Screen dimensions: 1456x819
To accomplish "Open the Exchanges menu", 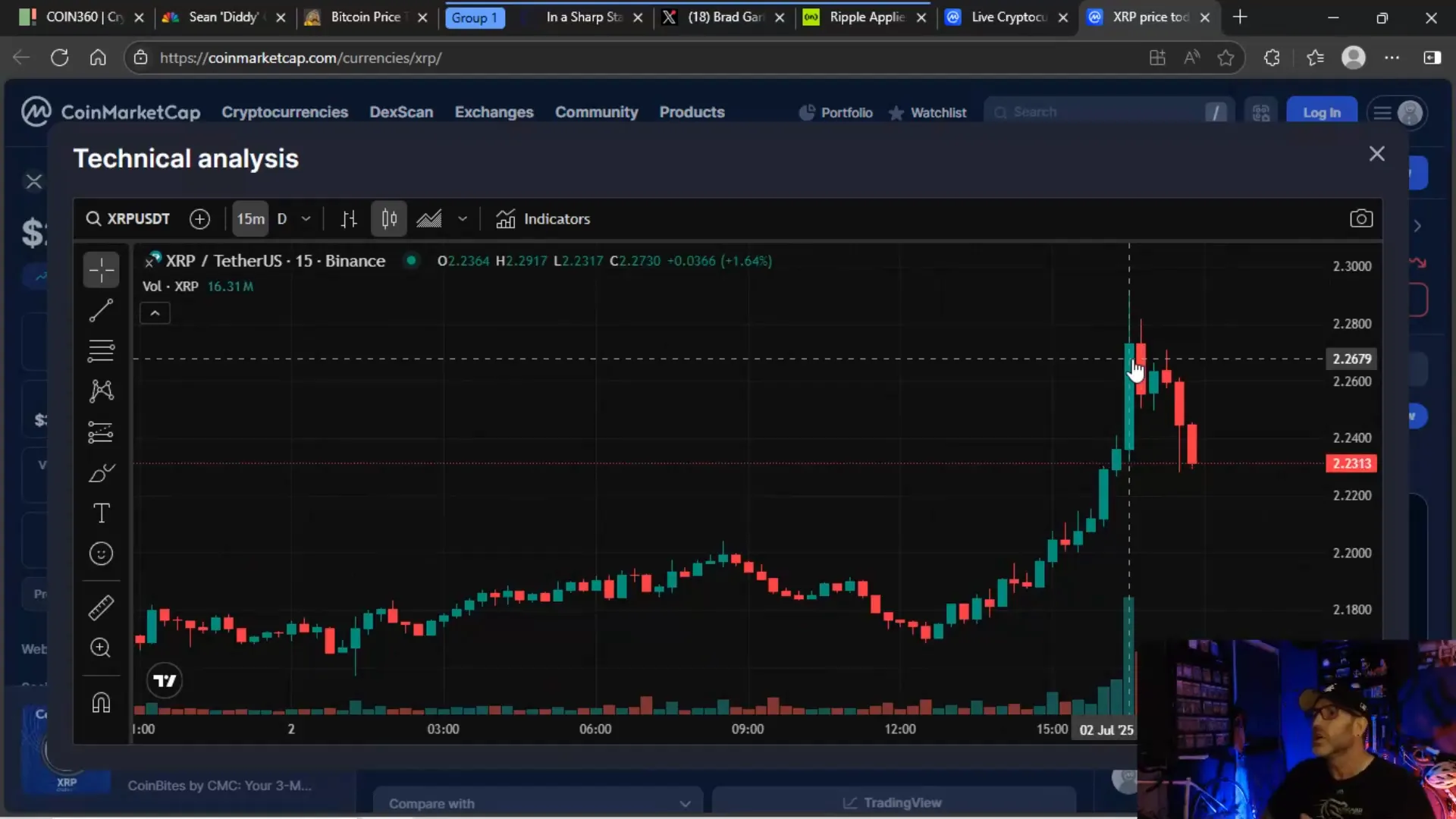I will pos(494,112).
